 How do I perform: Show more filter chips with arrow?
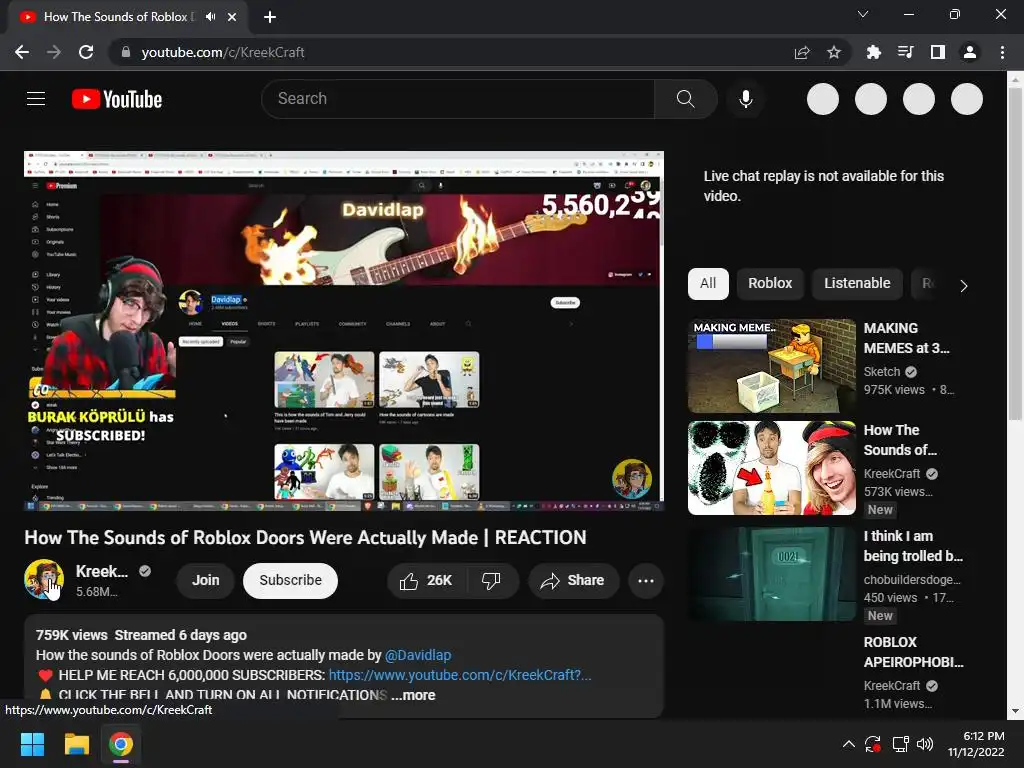tap(963, 285)
